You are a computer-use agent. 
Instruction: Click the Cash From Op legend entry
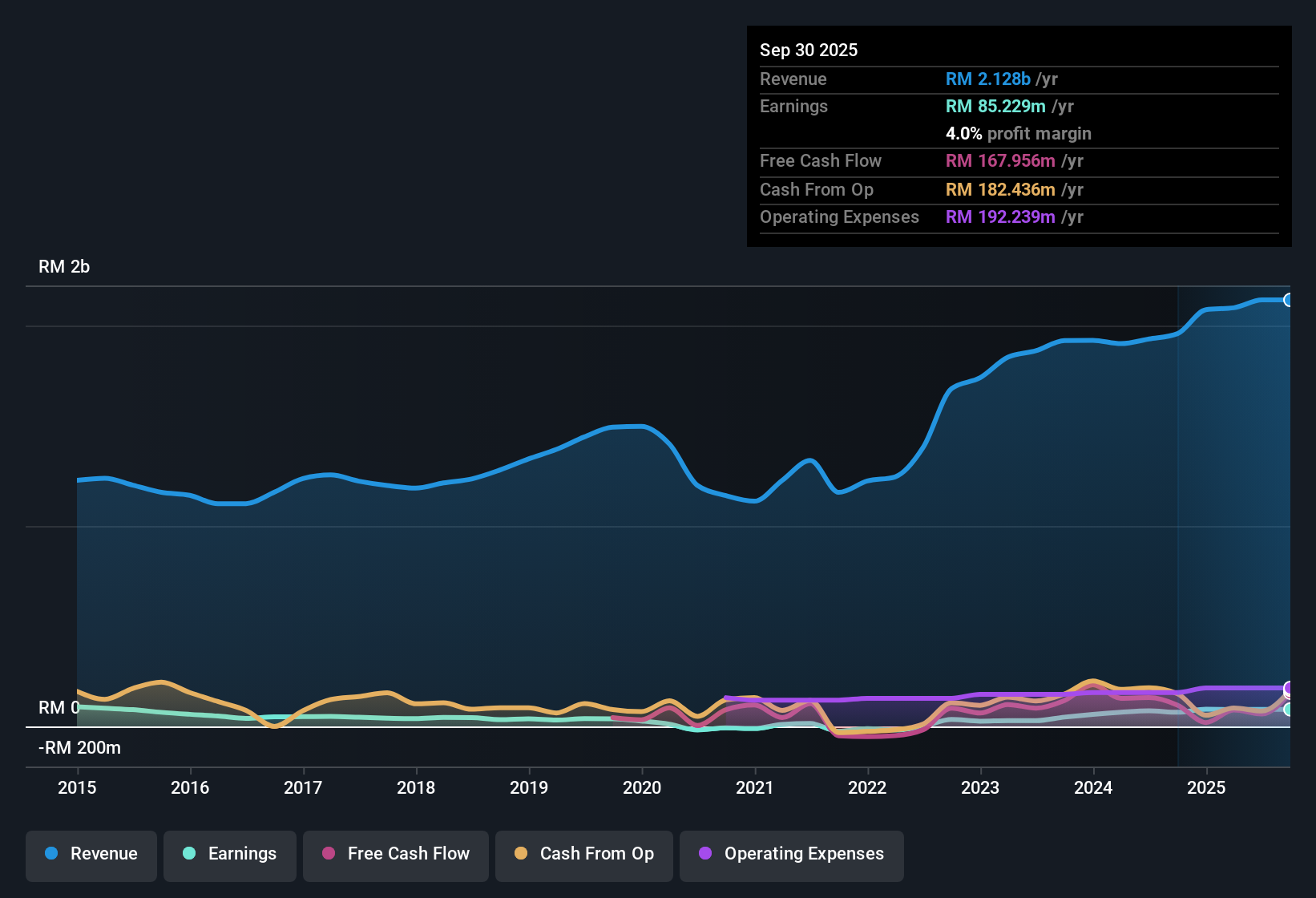(583, 854)
